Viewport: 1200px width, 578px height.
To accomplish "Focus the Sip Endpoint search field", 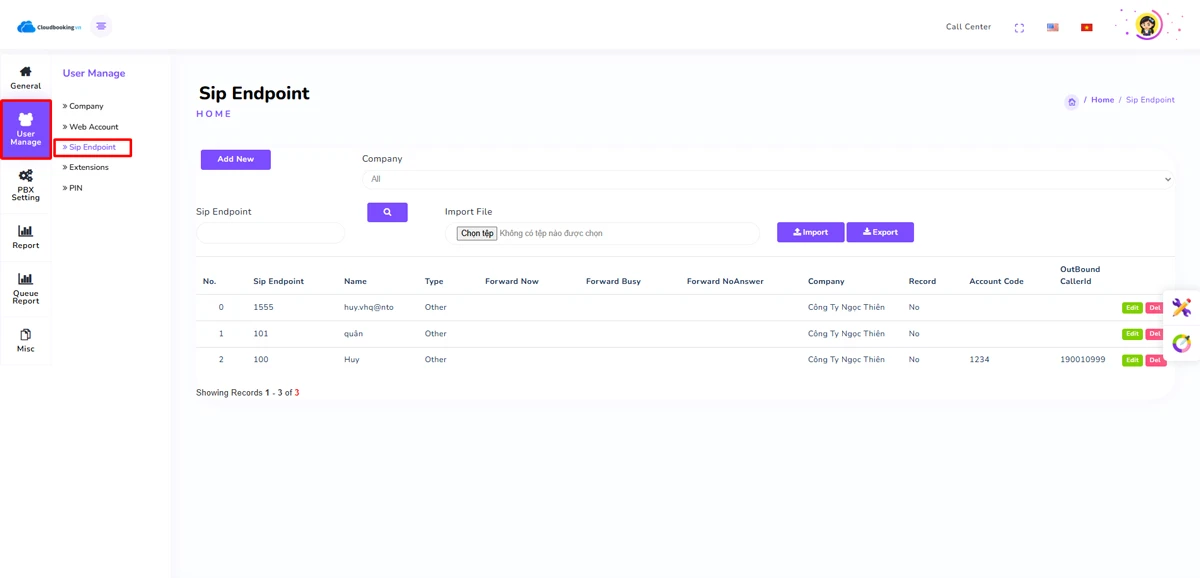I will pyautogui.click(x=270, y=233).
